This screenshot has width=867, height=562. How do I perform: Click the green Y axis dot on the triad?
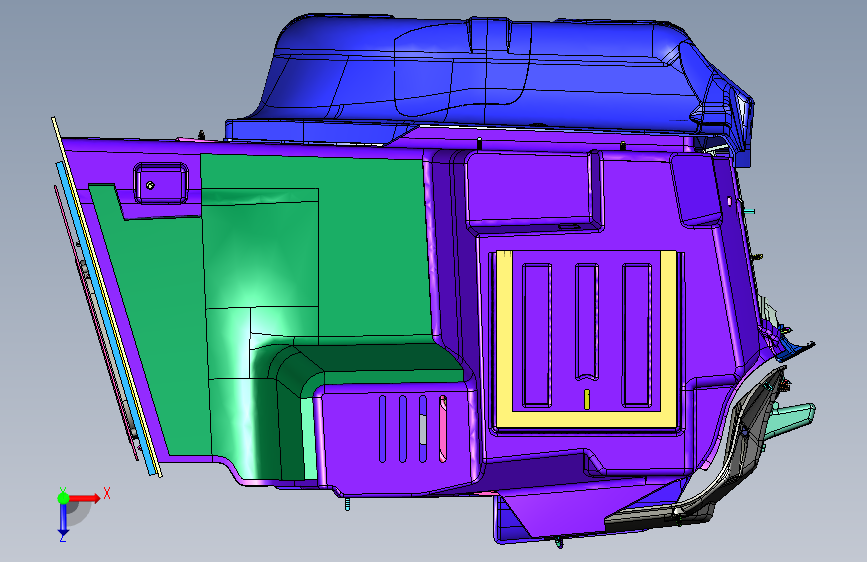click(63, 498)
